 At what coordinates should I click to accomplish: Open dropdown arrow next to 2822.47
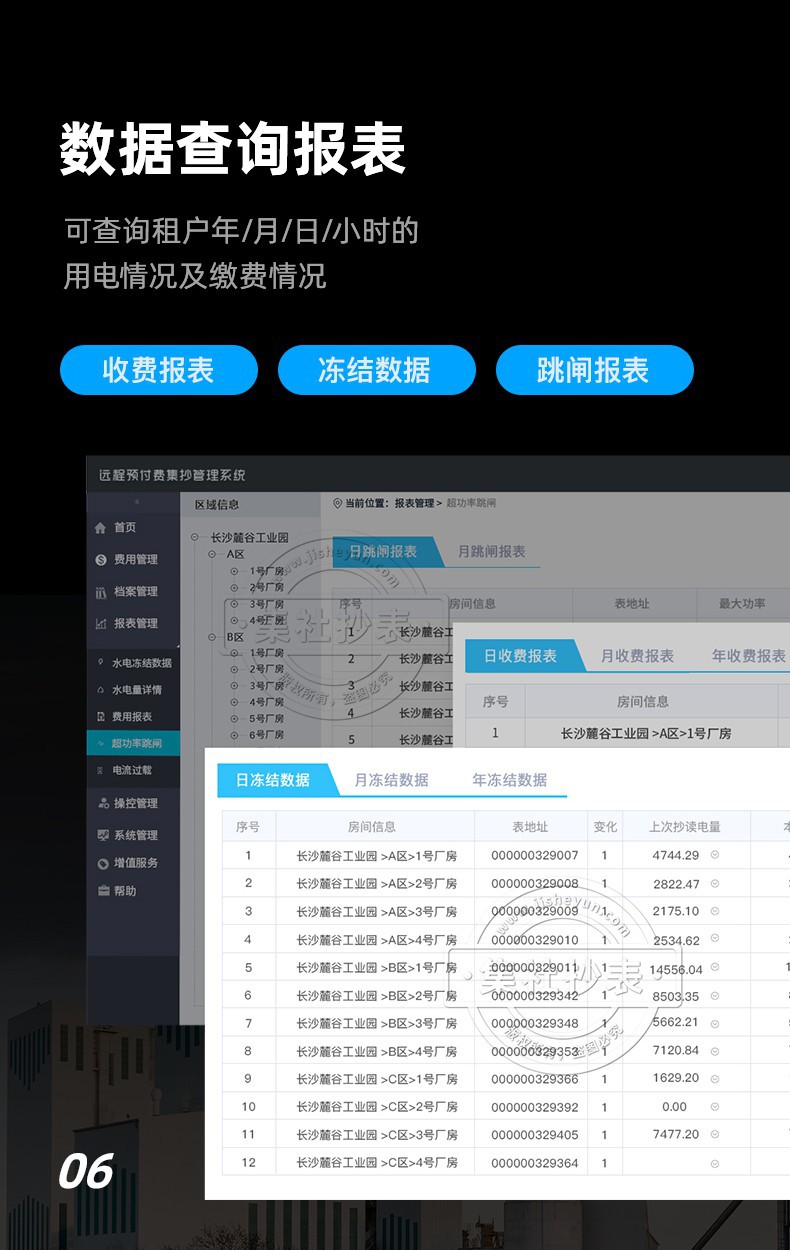tap(715, 884)
